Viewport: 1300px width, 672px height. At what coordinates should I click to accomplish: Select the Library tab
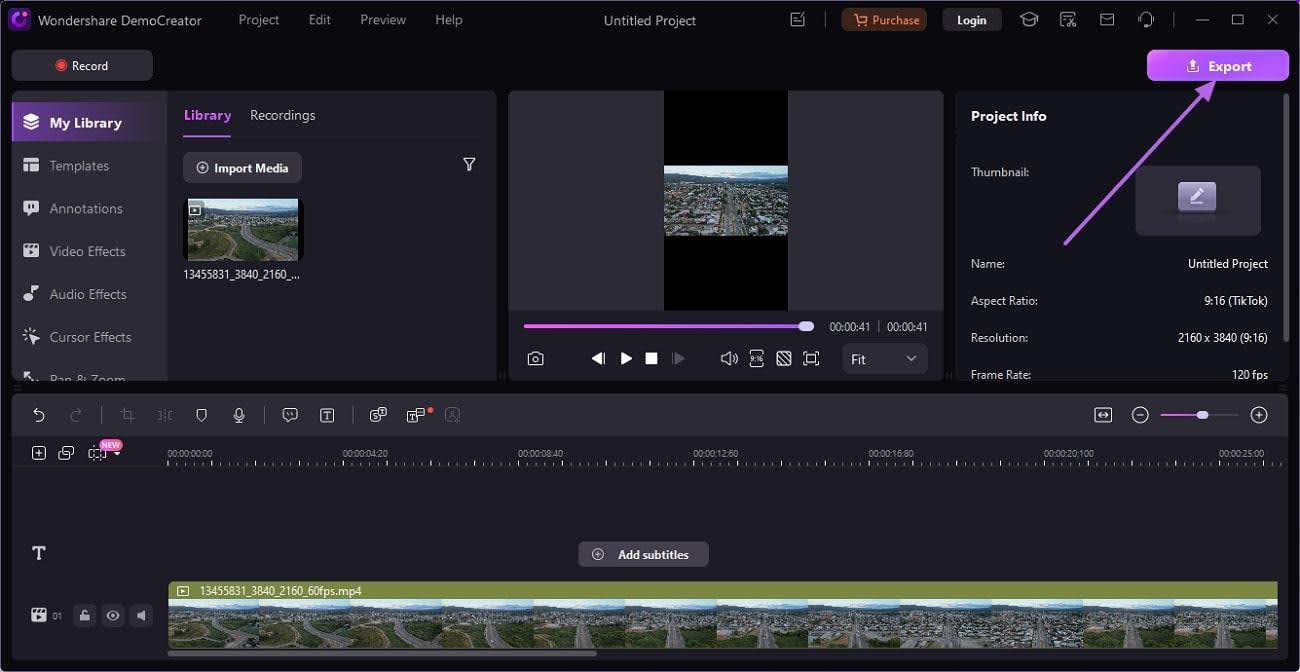tap(207, 115)
